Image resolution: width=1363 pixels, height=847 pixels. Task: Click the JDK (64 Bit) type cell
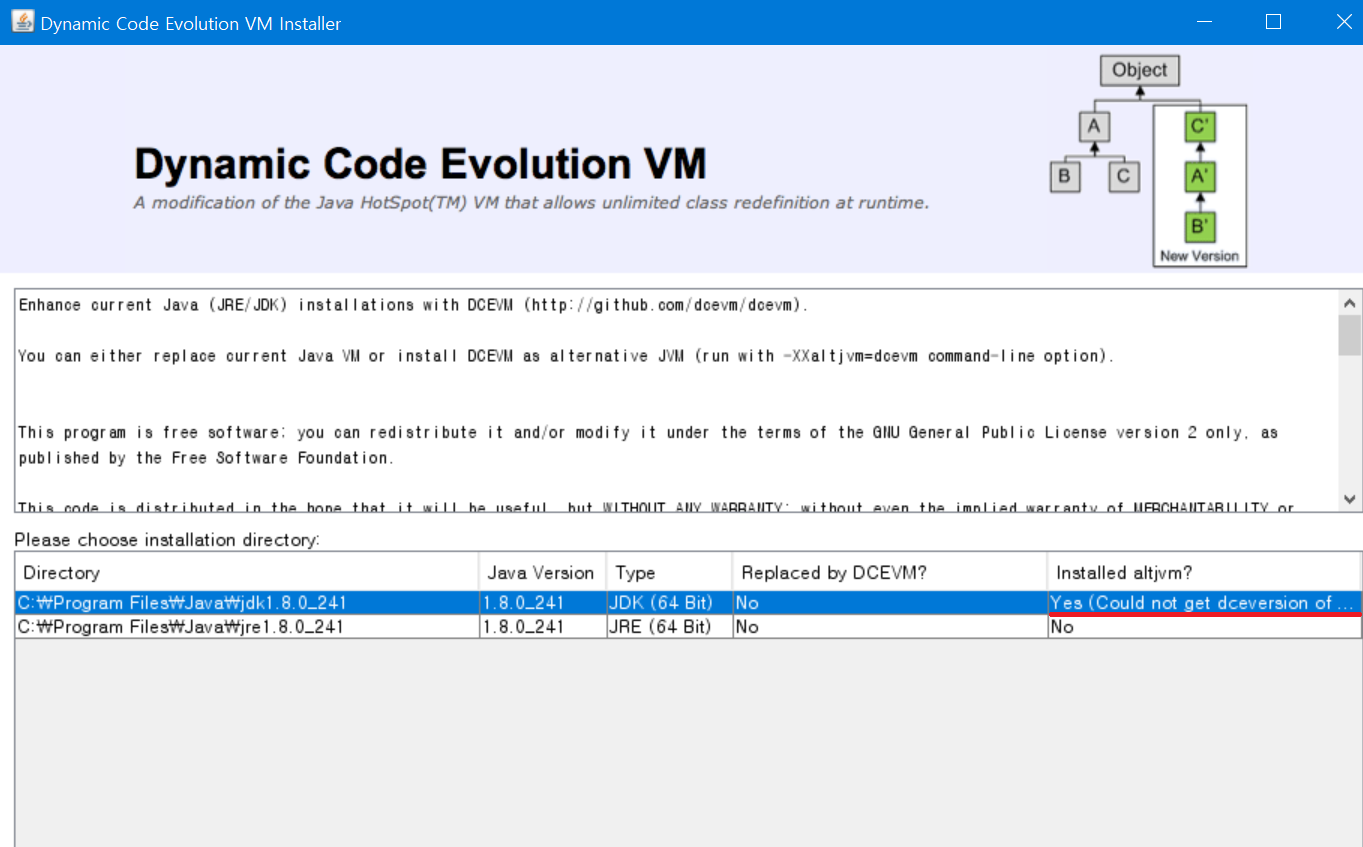(x=669, y=603)
